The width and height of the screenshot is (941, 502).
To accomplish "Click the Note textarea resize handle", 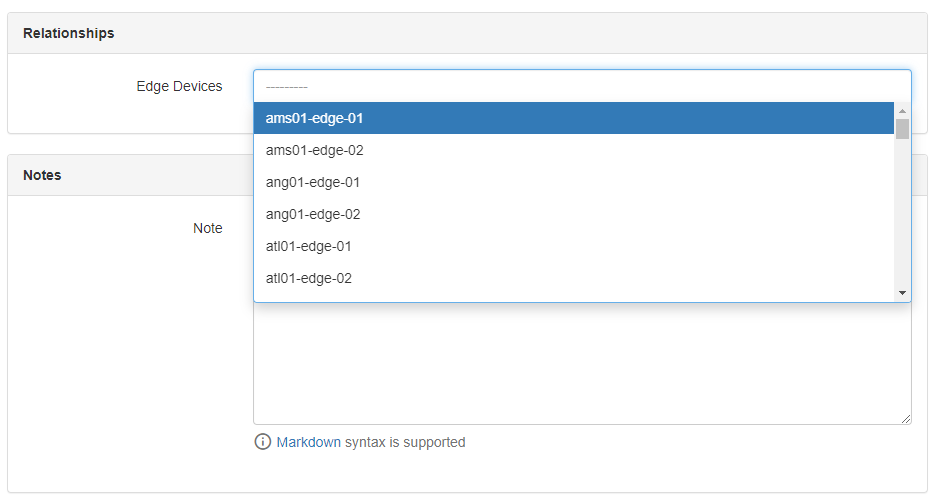I will pyautogui.click(x=906, y=419).
